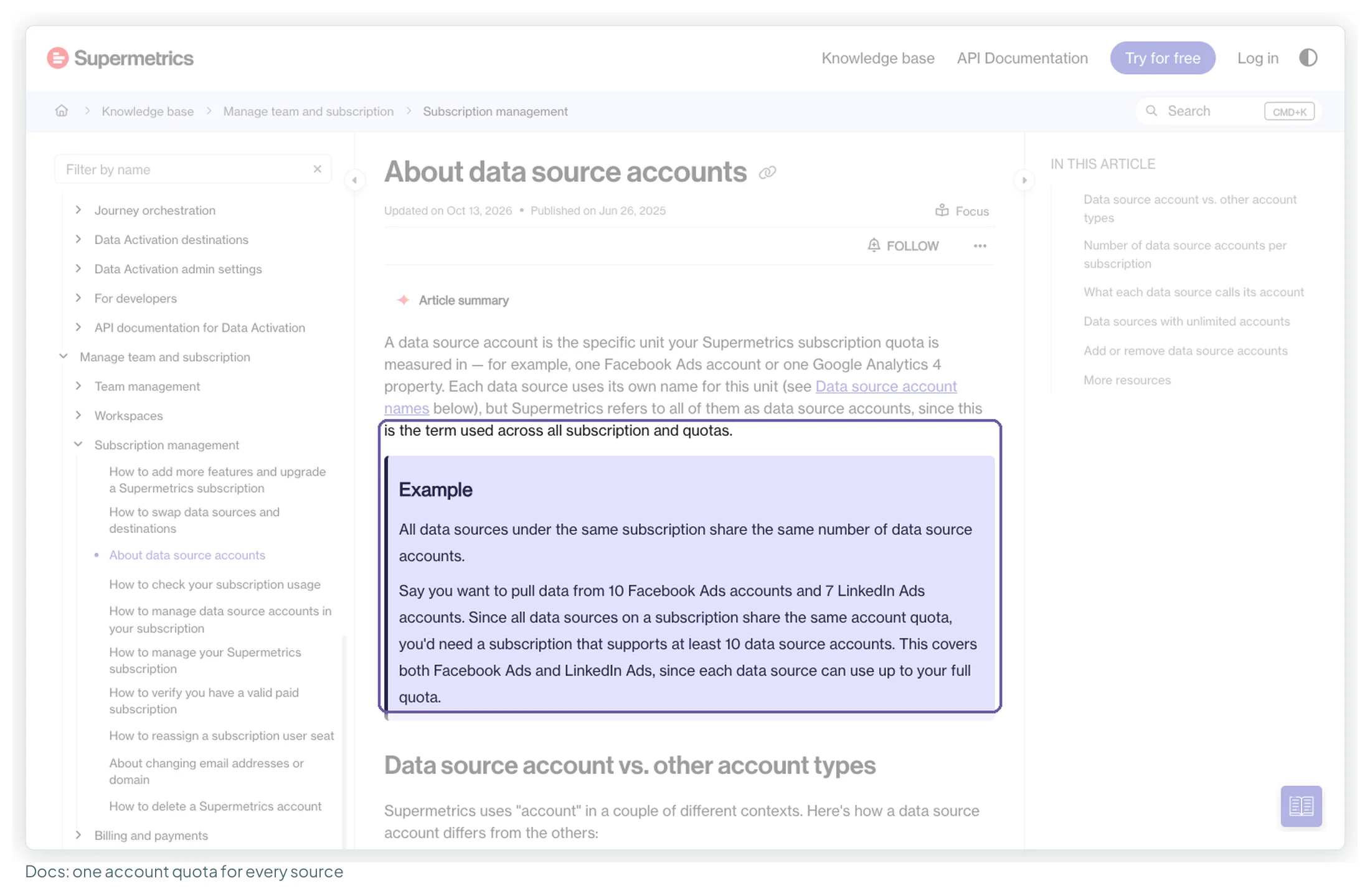Expand Data Activation destinations
1370x896 pixels.
pos(78,239)
